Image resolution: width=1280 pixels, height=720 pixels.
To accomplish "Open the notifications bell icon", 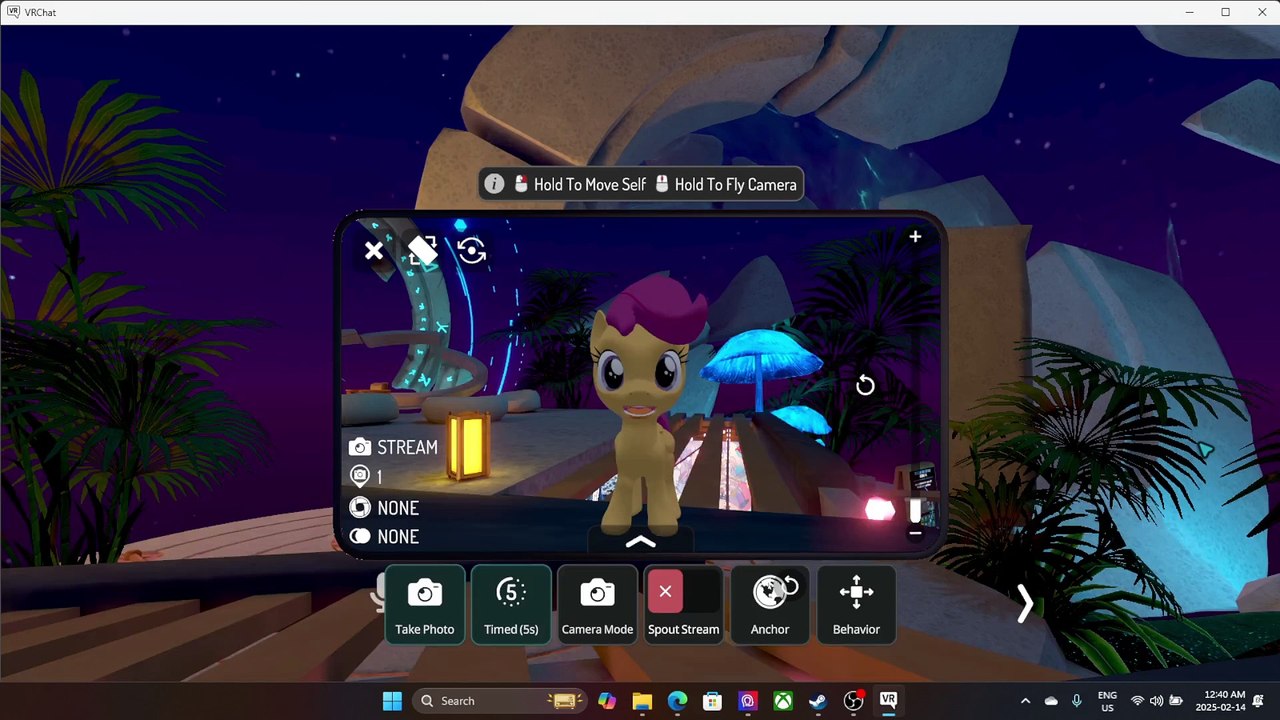I will [1260, 701].
